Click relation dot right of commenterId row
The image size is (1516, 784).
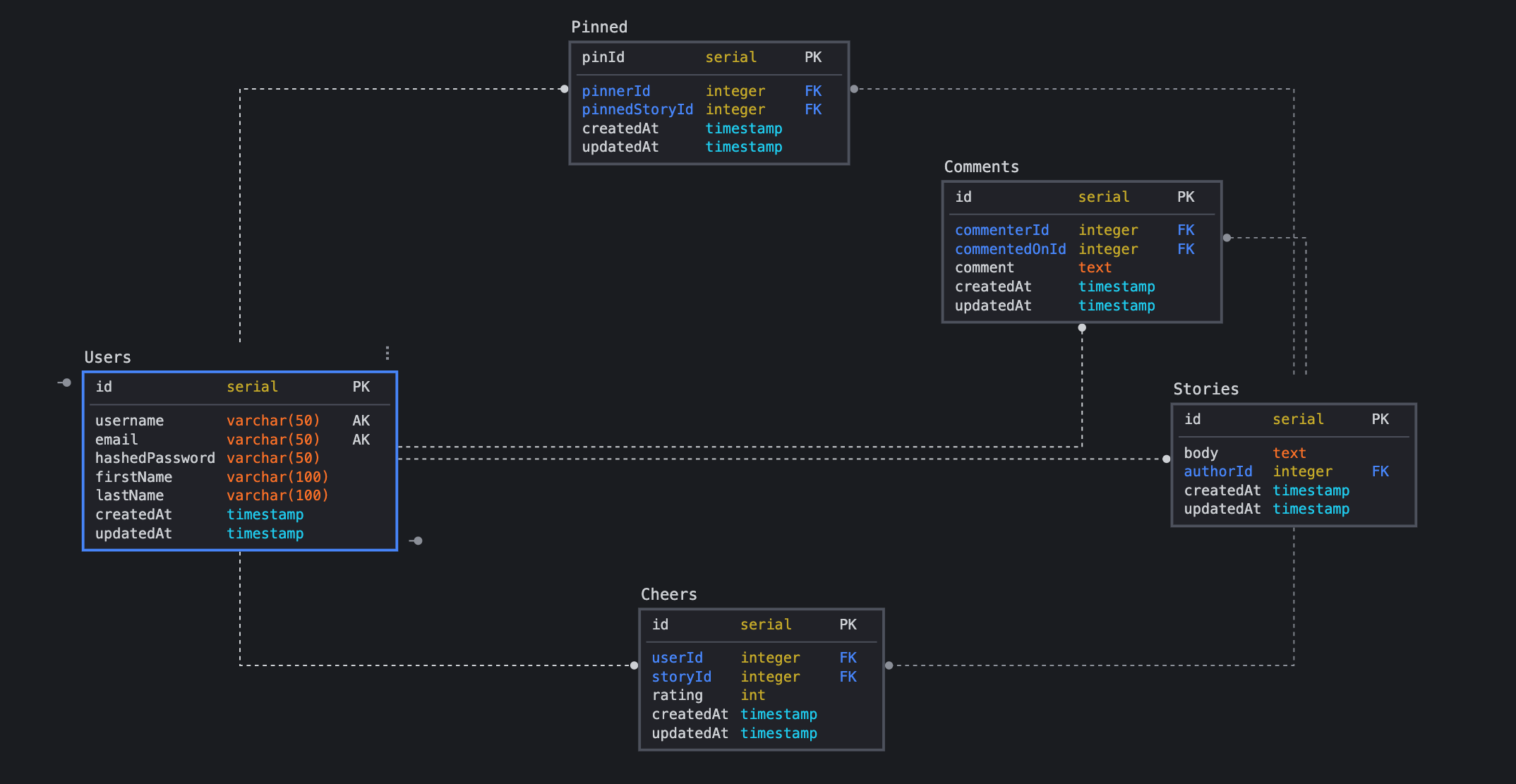tap(1227, 238)
